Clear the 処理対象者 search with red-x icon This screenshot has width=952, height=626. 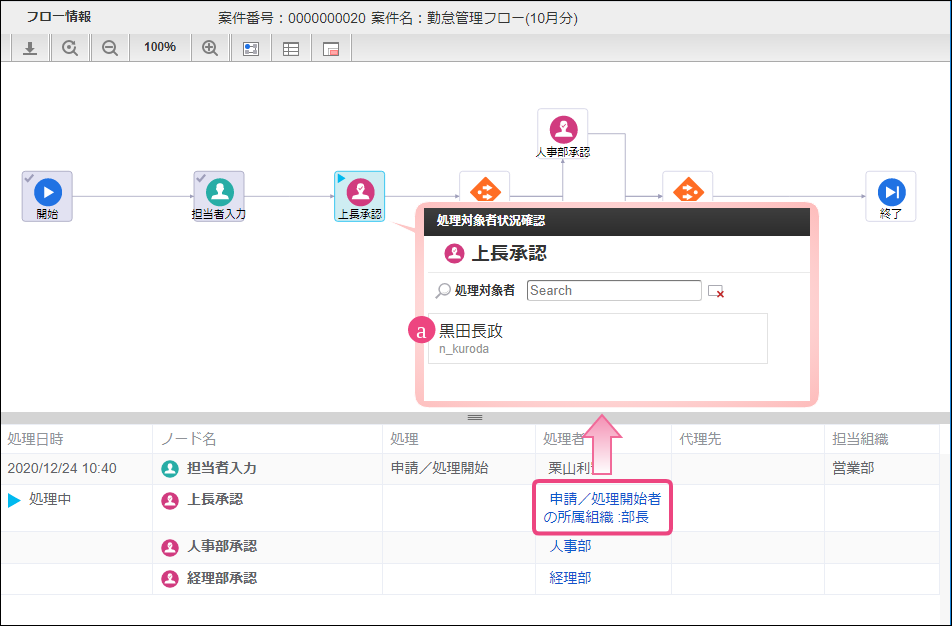pyautogui.click(x=716, y=291)
